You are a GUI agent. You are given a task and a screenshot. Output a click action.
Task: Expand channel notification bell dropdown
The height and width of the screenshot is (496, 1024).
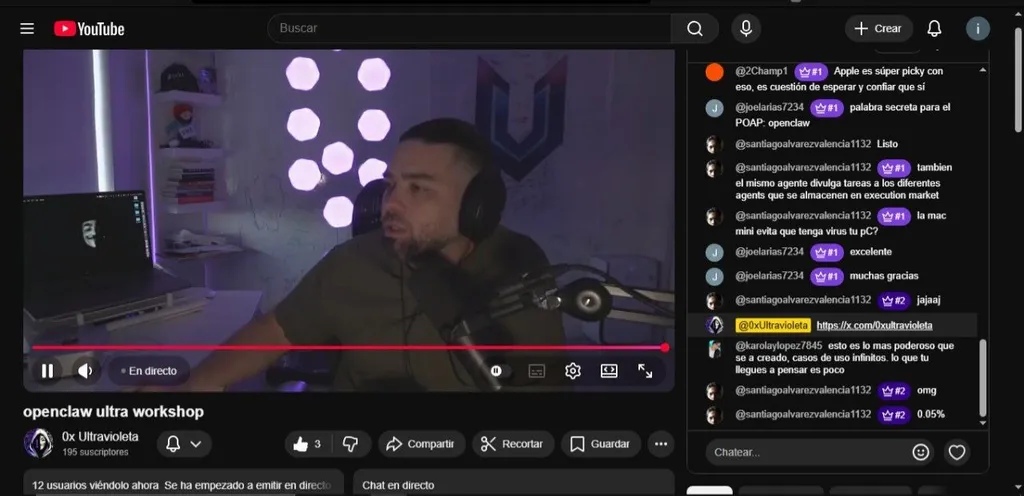tap(184, 444)
